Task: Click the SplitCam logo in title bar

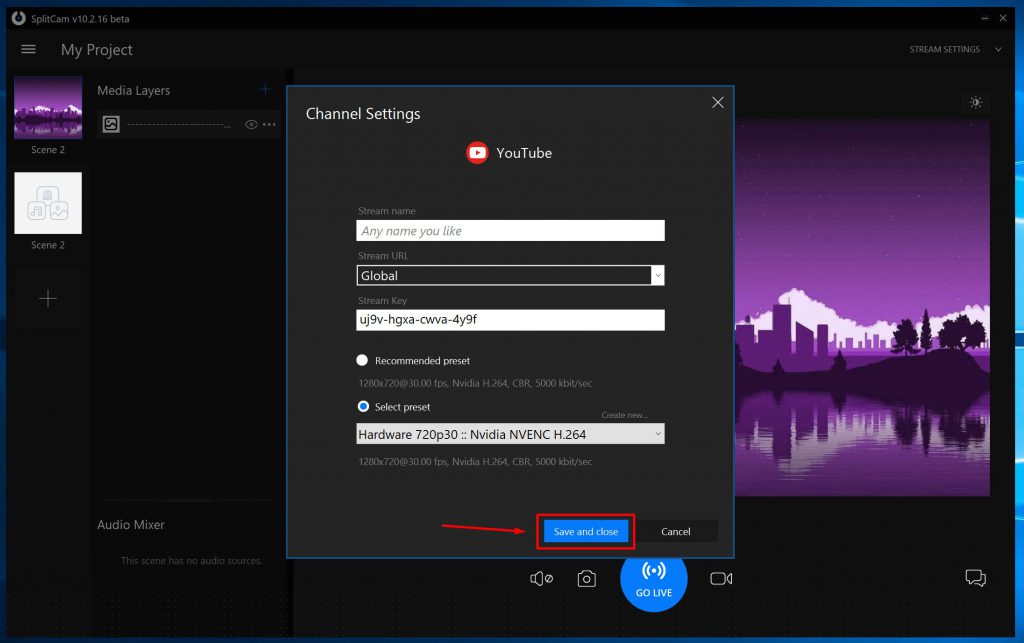Action: click(18, 18)
